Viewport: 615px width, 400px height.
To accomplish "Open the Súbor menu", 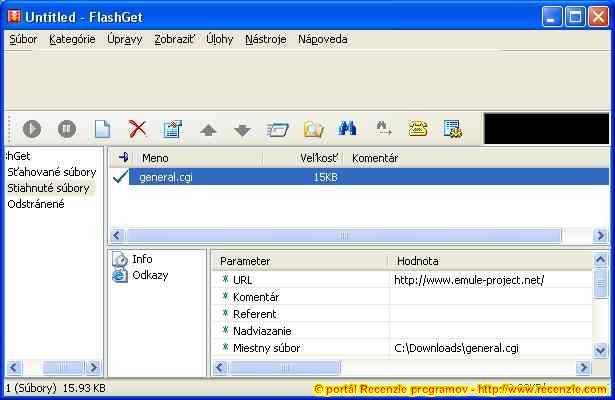I will point(22,40).
